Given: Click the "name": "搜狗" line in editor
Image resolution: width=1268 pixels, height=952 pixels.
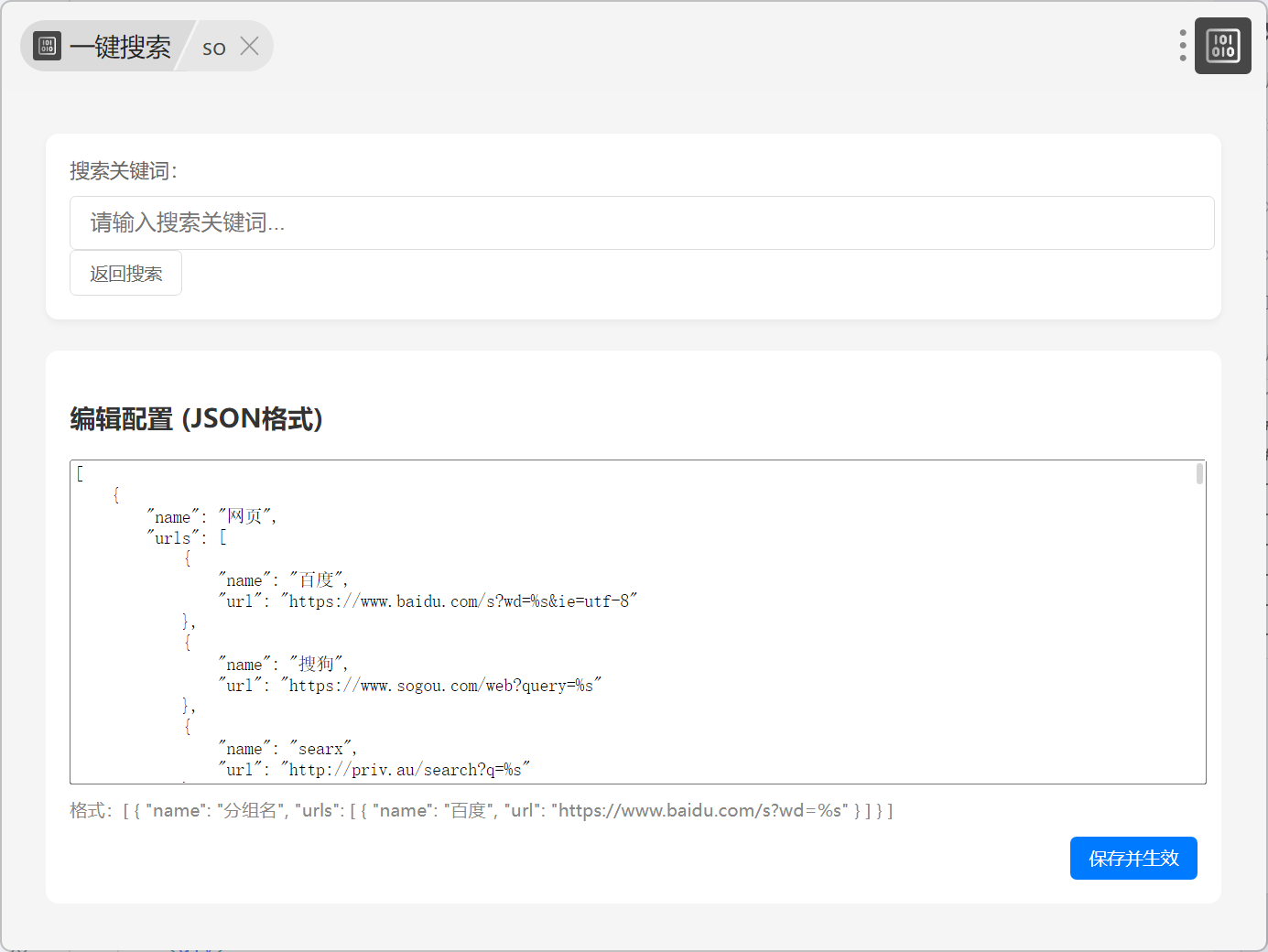Looking at the screenshot, I should pyautogui.click(x=284, y=664).
